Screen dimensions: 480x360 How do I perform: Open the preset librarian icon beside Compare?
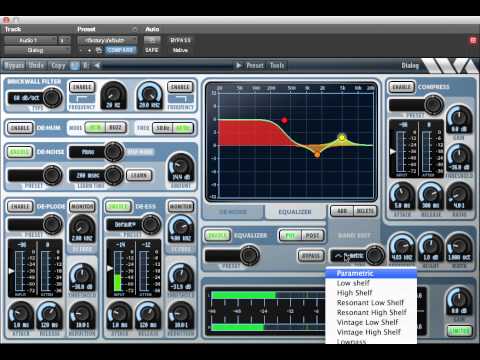[99, 50]
